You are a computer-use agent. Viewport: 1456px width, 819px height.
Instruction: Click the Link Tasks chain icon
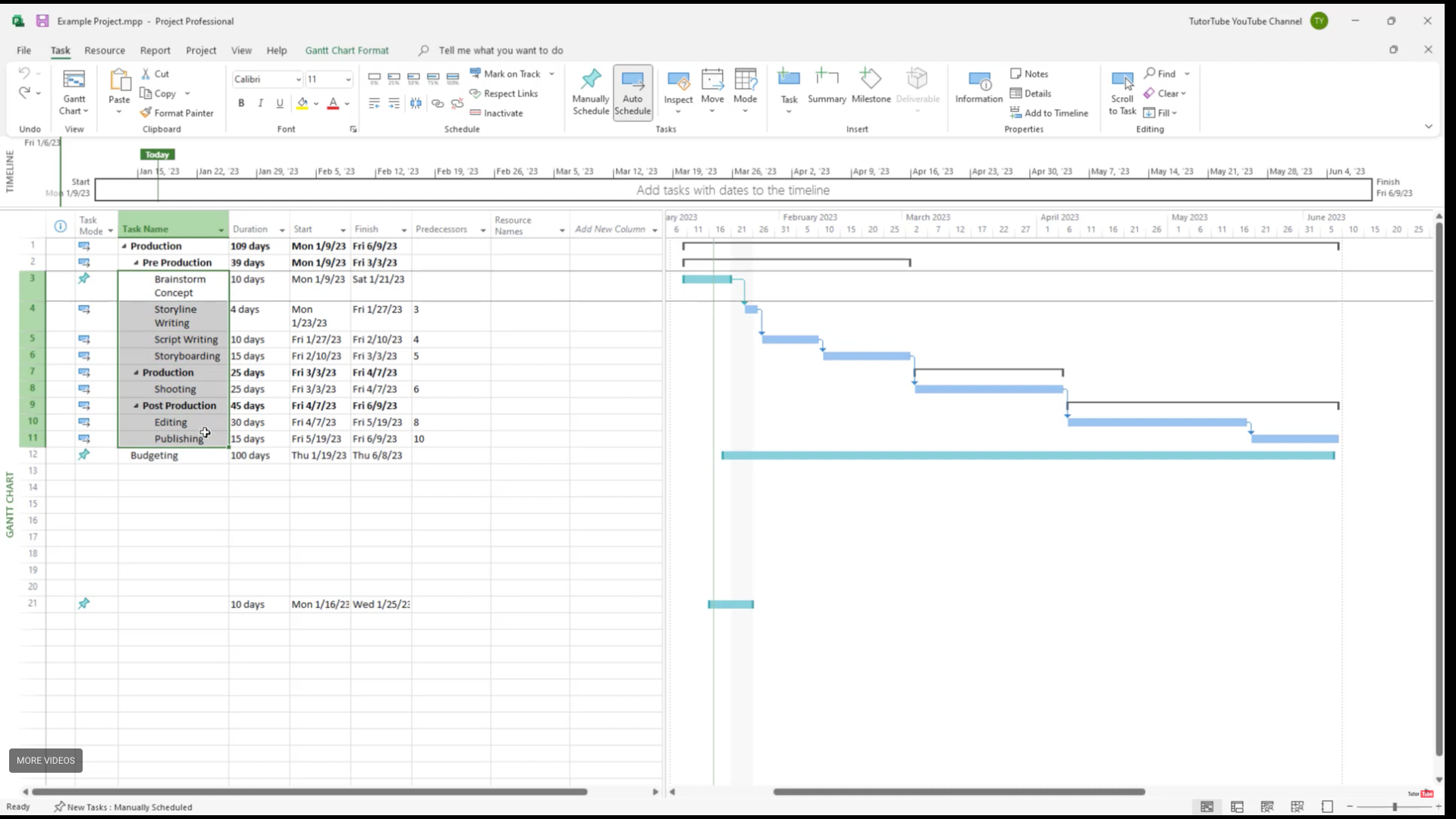(438, 103)
